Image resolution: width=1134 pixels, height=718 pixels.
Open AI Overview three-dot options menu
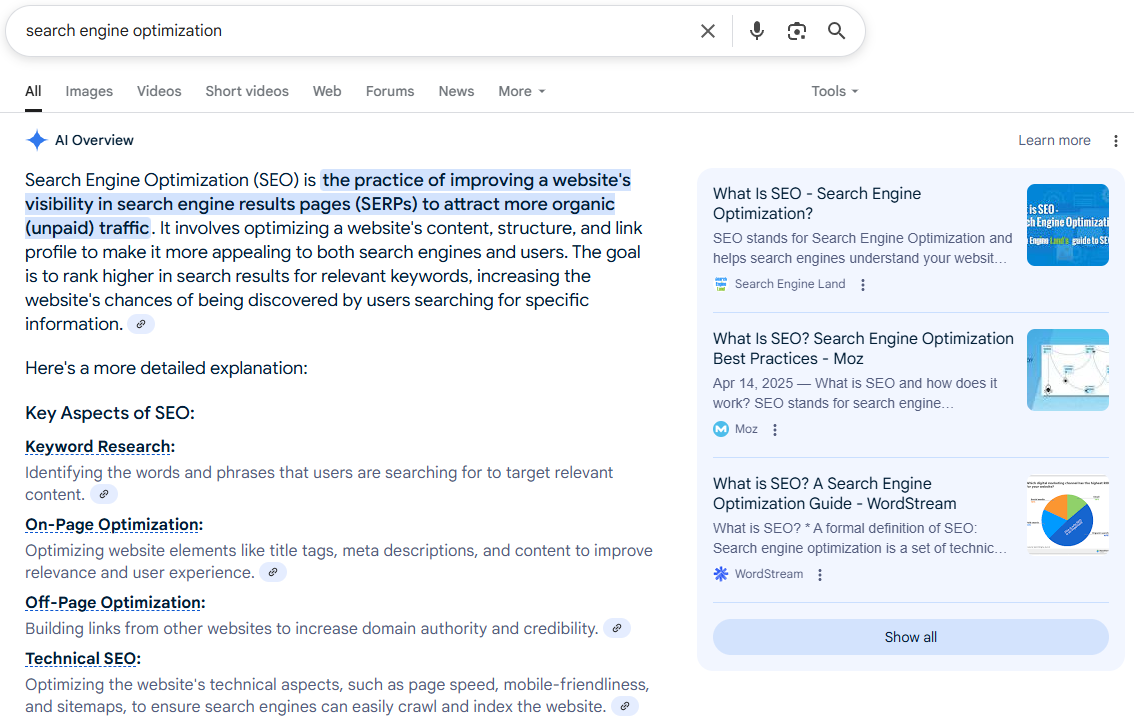1116,141
